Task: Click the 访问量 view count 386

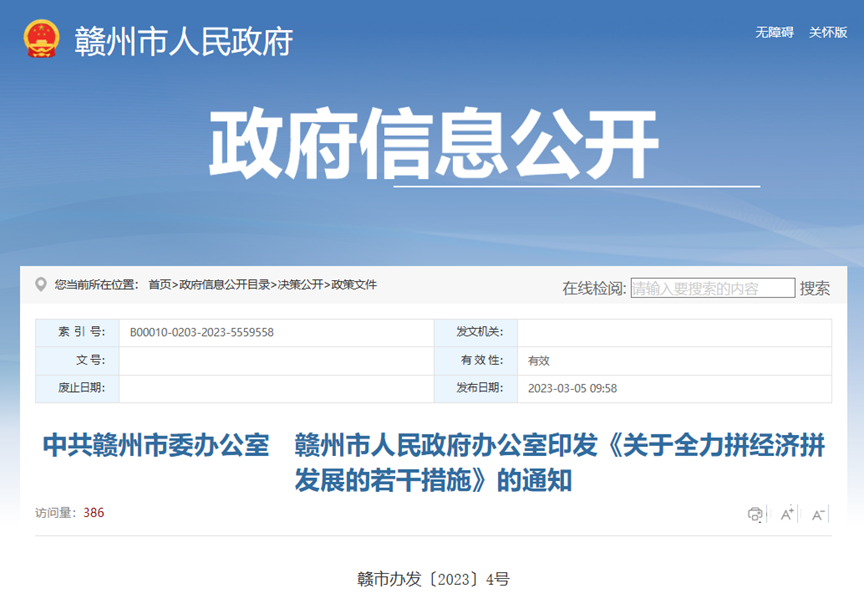Action: (x=93, y=513)
